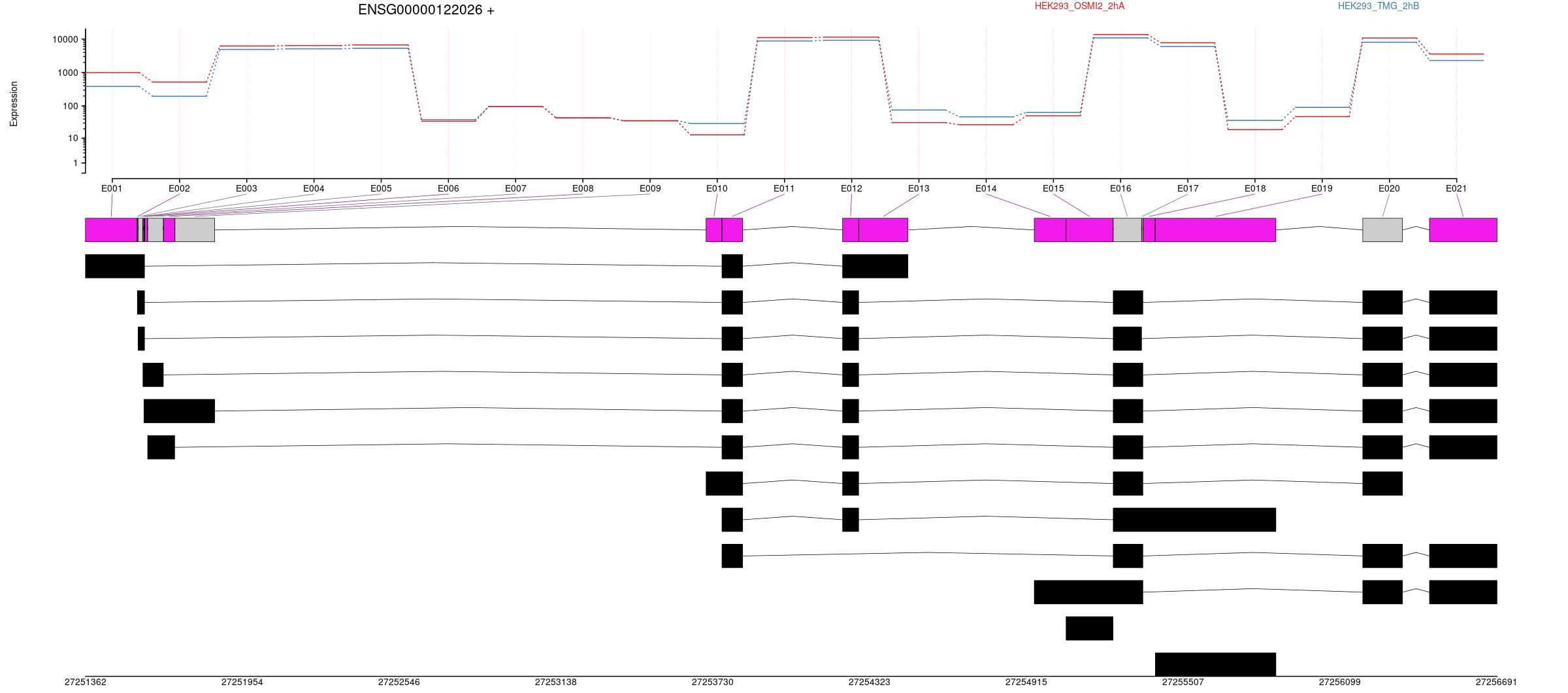This screenshot has width=1568, height=693.
Task: Click genomic coordinate 27251954
Action: 242,682
